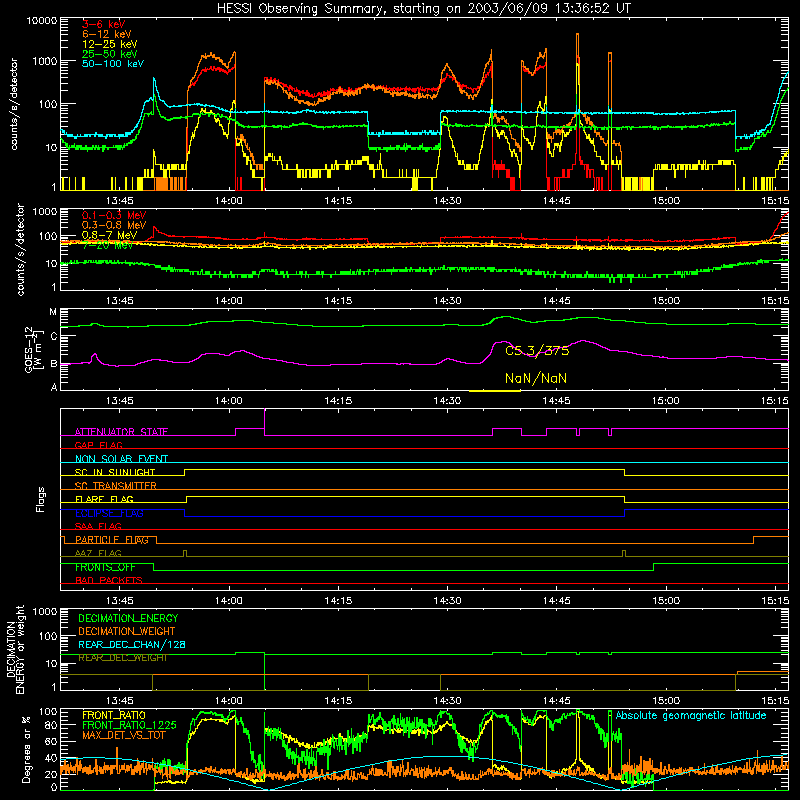Click the green 25-50 keV legend label
The height and width of the screenshot is (800, 800).
tap(110, 54)
